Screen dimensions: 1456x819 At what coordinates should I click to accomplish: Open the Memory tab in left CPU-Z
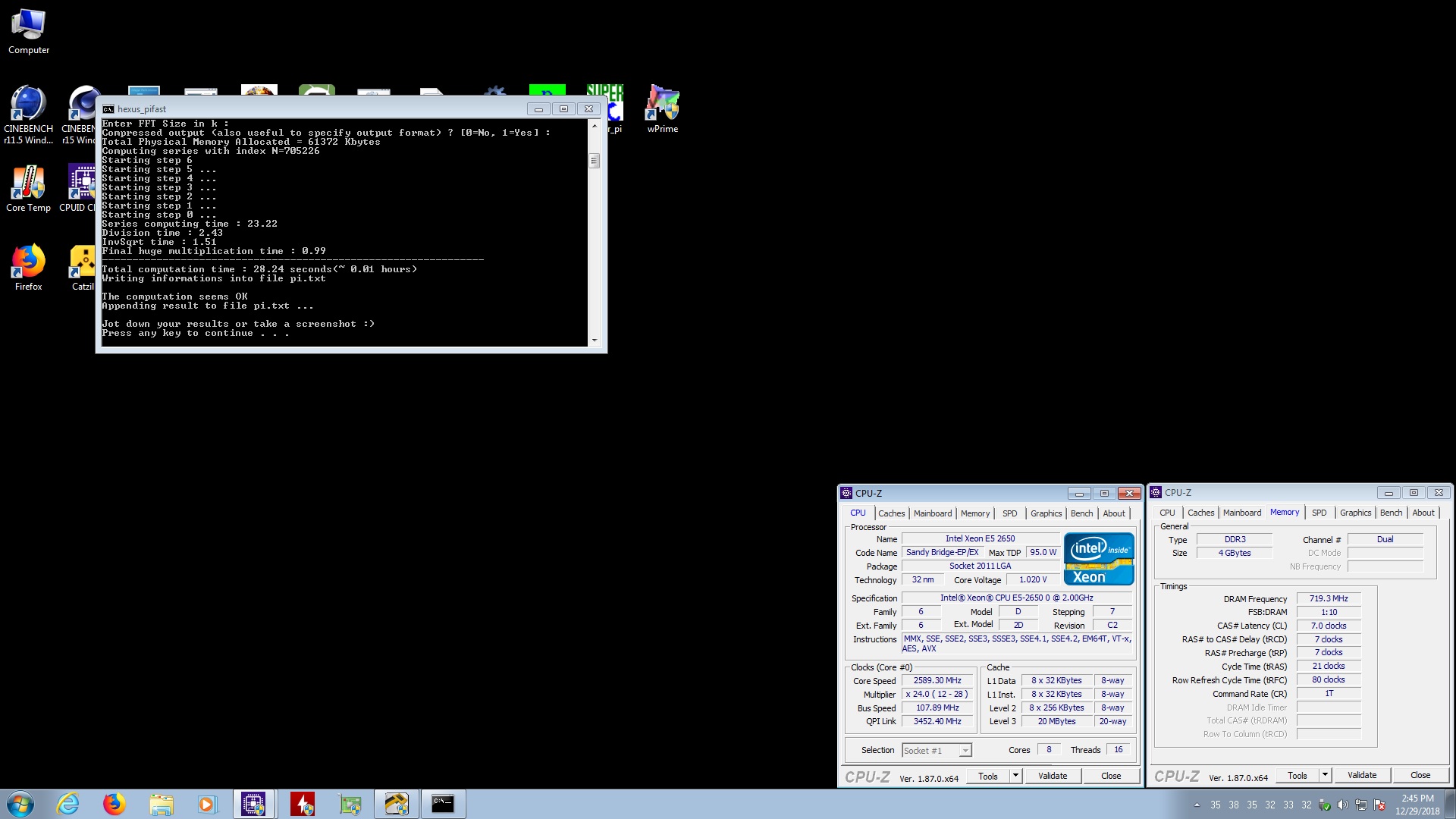pyautogui.click(x=974, y=513)
